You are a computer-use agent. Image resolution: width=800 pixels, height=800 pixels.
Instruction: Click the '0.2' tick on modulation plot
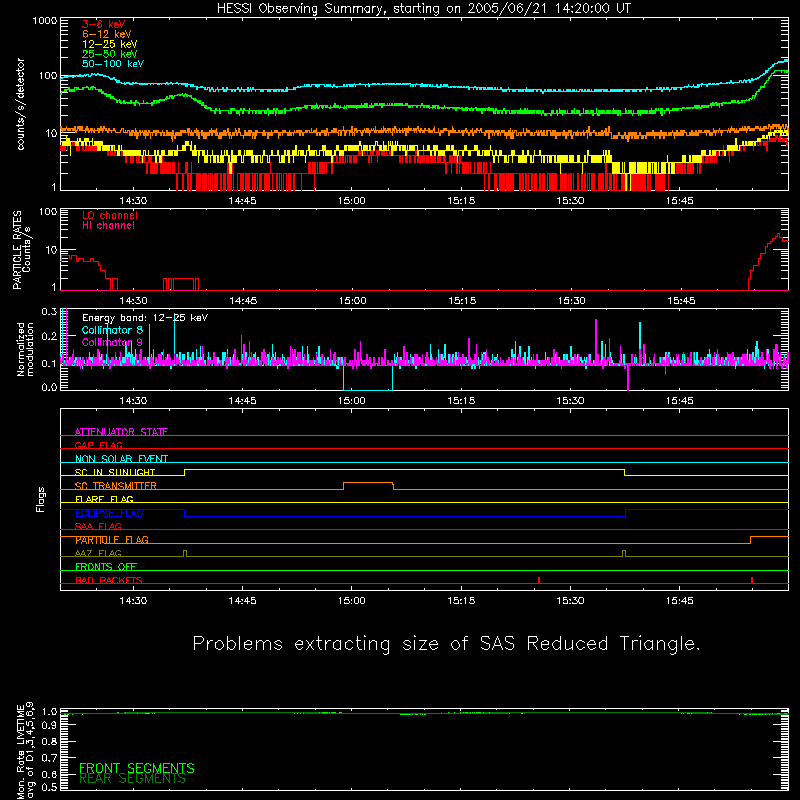point(49,337)
